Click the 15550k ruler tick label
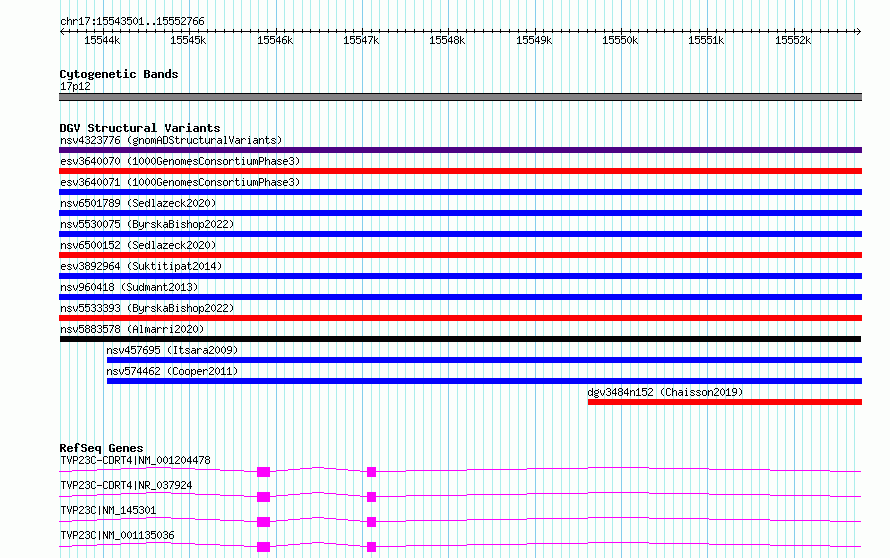This screenshot has height=558, width=890. pos(620,40)
